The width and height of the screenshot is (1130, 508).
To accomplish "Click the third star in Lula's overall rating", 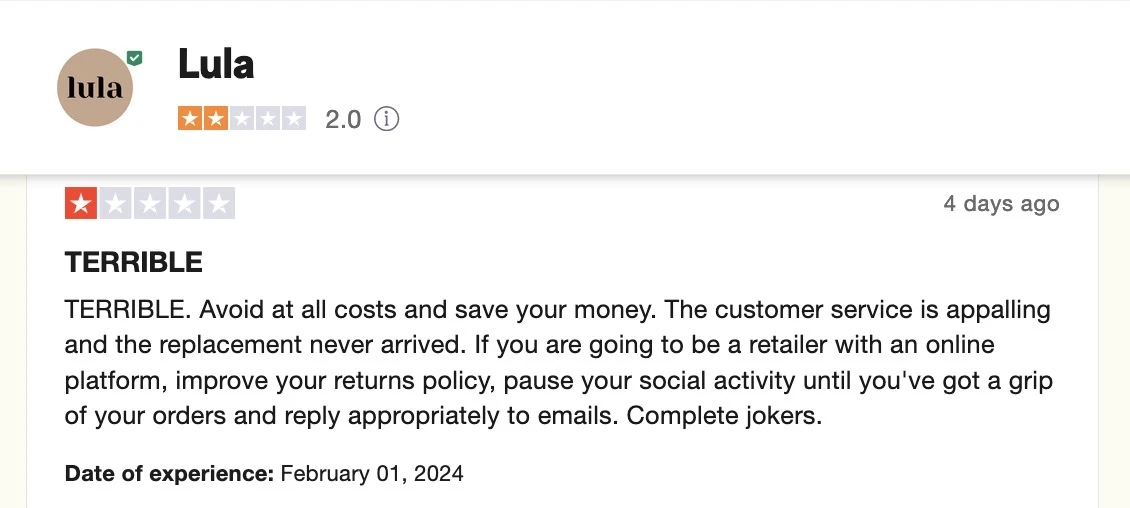I will (x=241, y=118).
